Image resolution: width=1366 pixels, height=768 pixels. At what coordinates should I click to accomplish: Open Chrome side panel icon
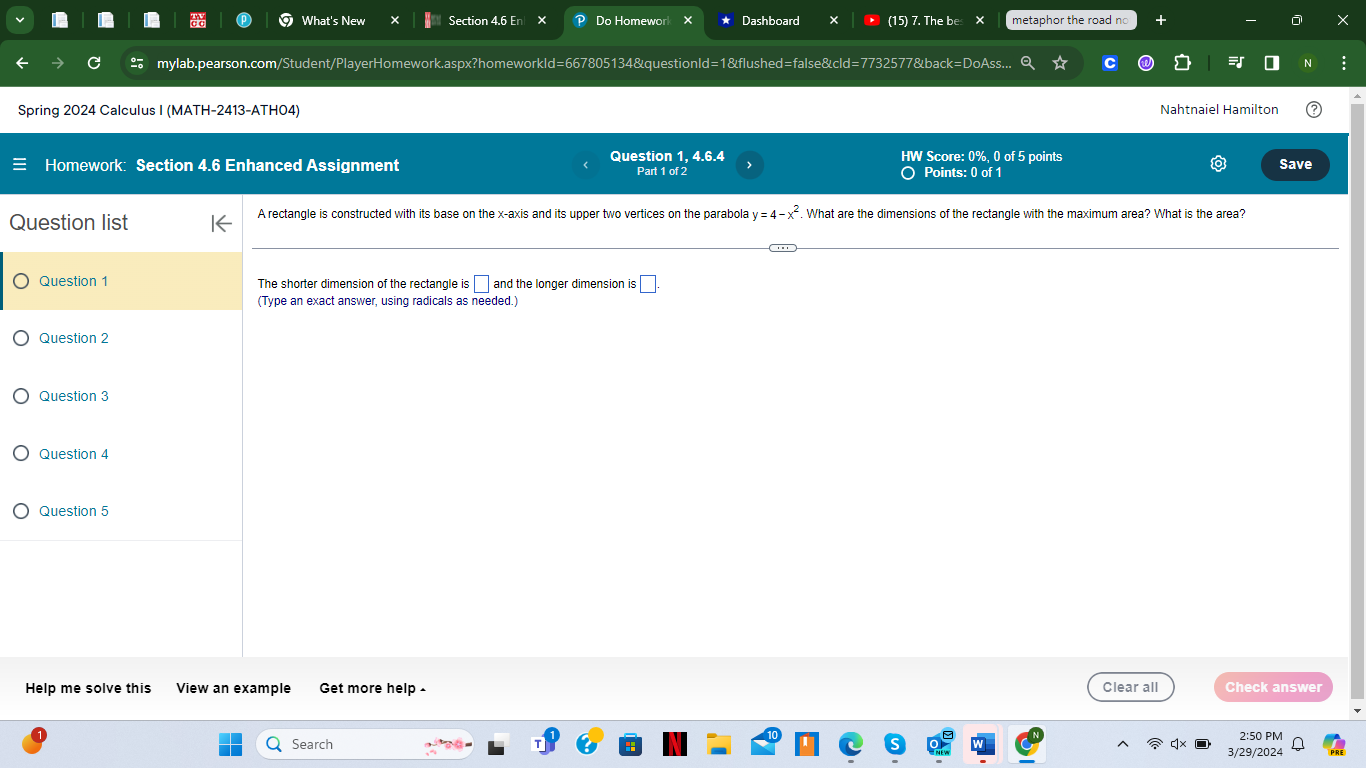click(1271, 63)
